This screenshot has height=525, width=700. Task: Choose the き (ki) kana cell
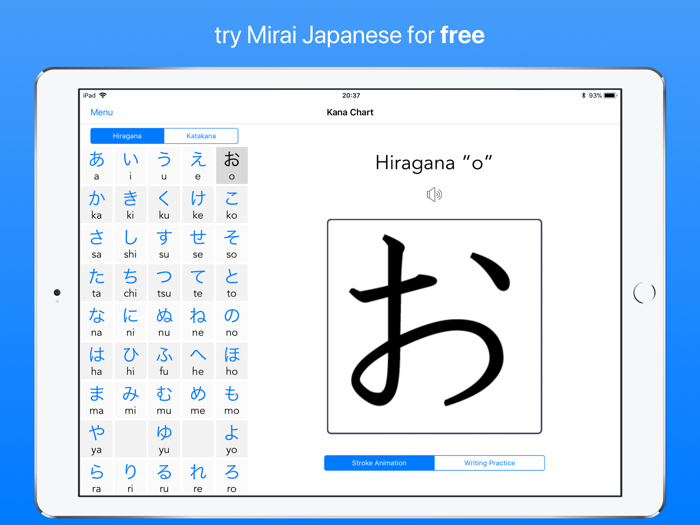coord(130,204)
